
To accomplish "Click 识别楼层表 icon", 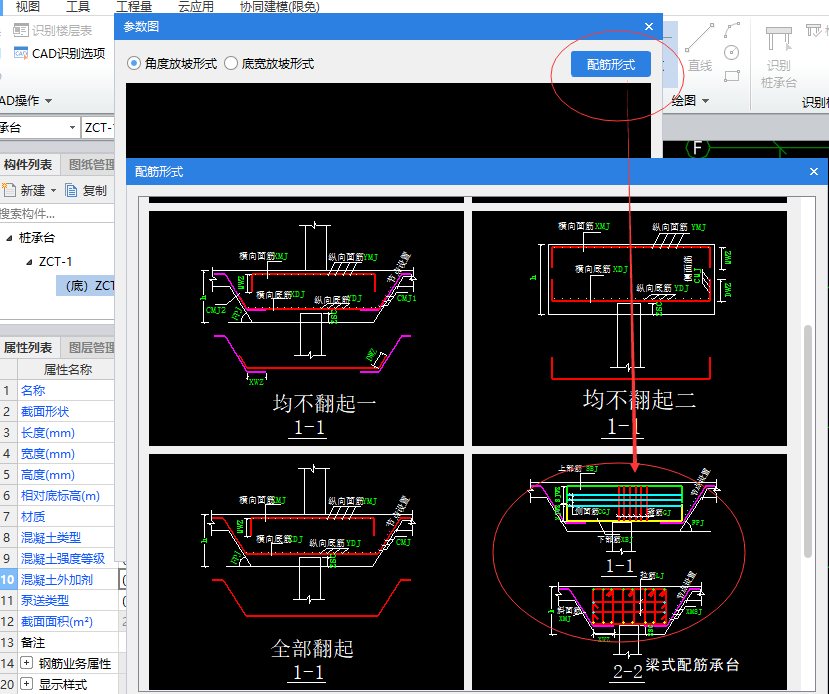I will click(21, 31).
